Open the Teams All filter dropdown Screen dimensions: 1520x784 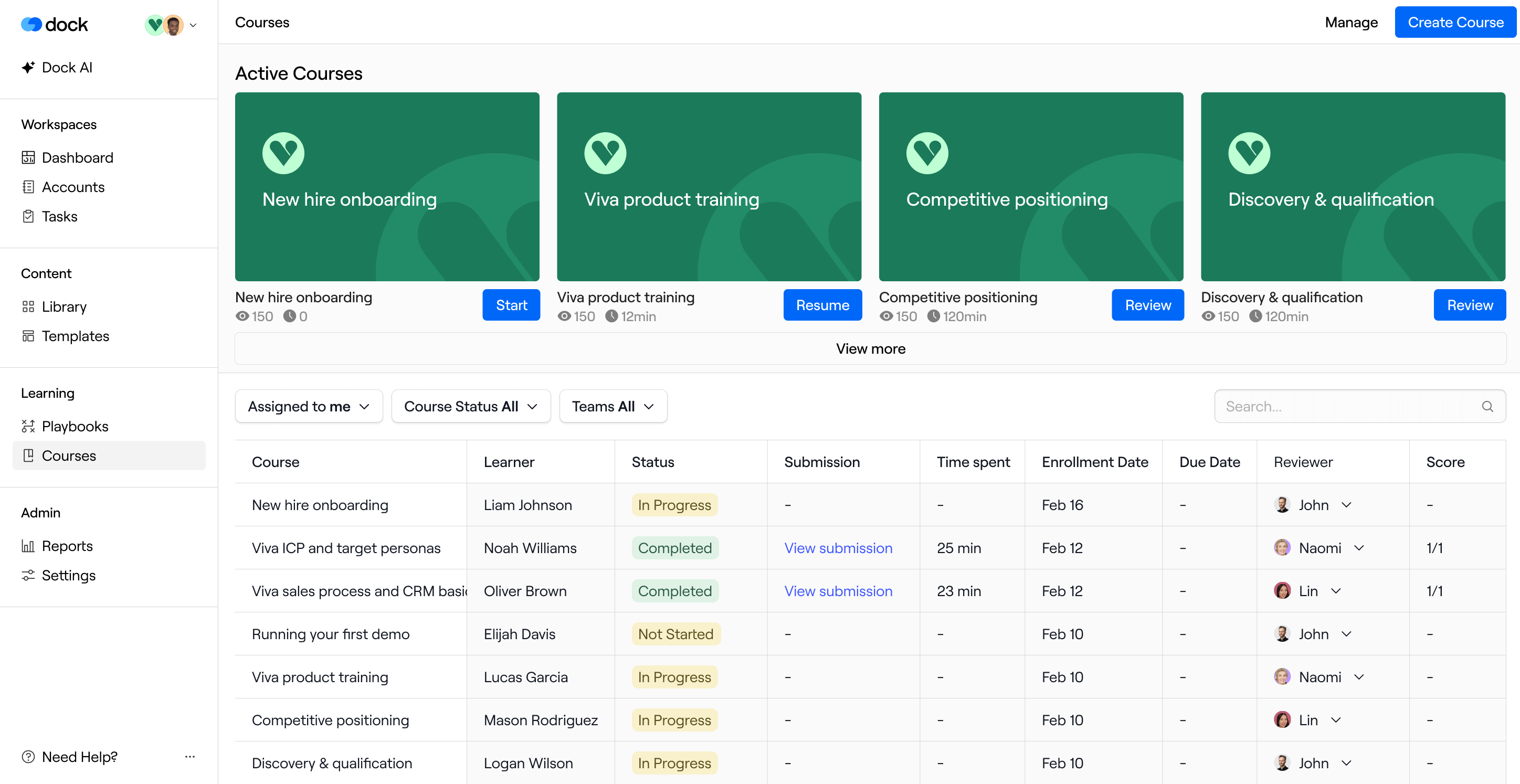pyautogui.click(x=613, y=407)
